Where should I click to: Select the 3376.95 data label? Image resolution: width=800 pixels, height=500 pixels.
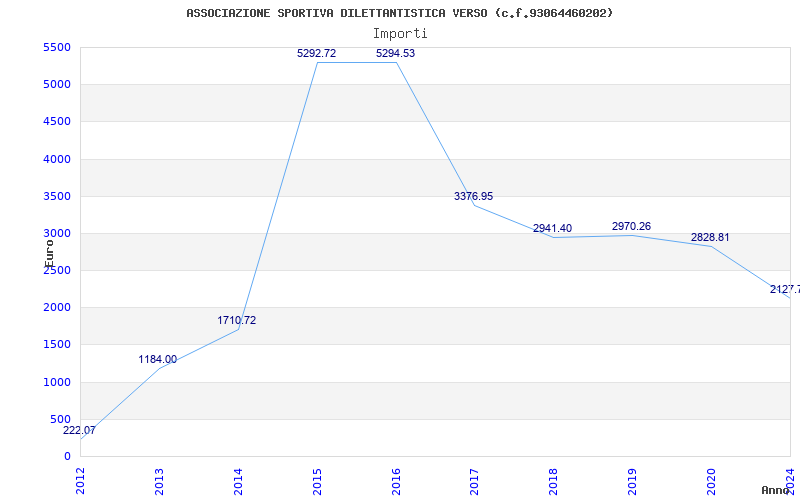point(473,196)
